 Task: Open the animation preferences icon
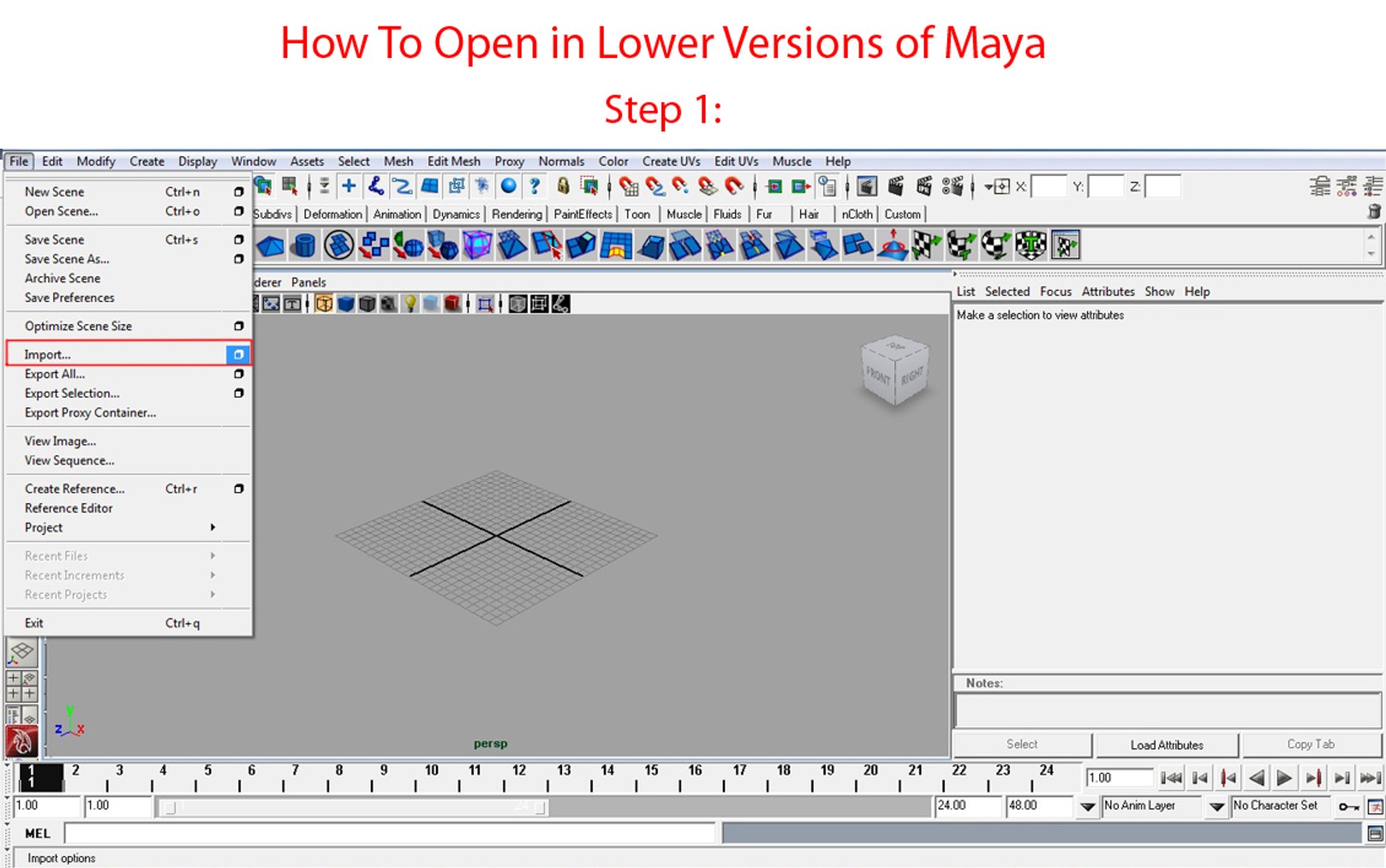point(1375,806)
